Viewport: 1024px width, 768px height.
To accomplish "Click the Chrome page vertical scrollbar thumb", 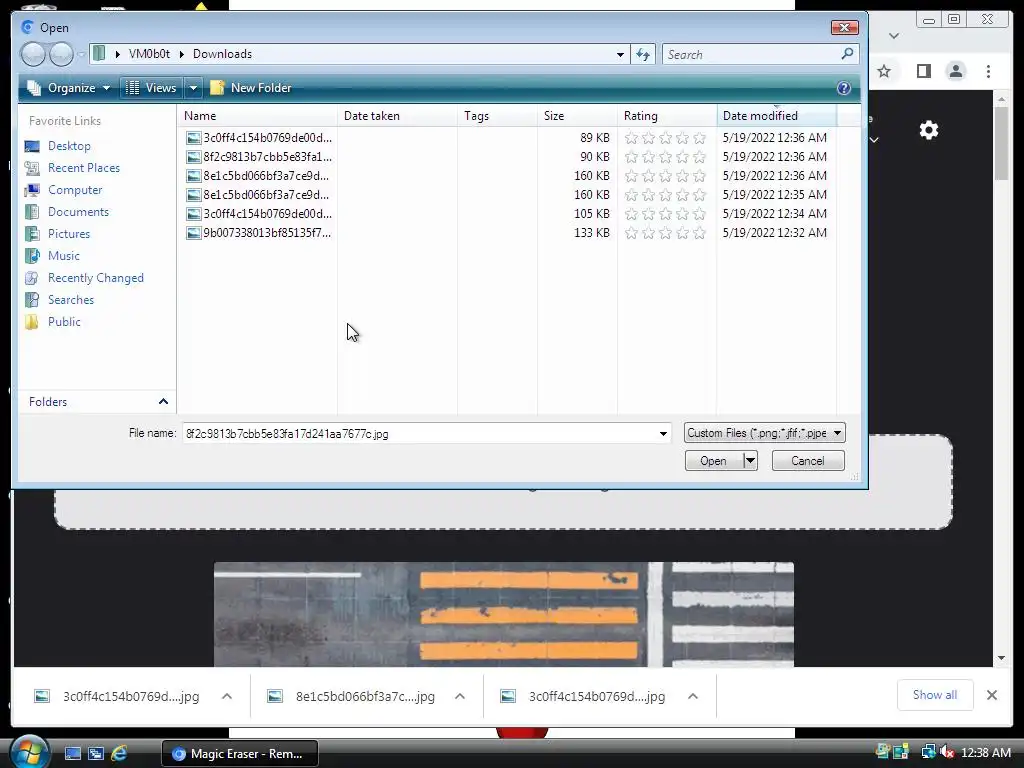I will tap(1001, 144).
